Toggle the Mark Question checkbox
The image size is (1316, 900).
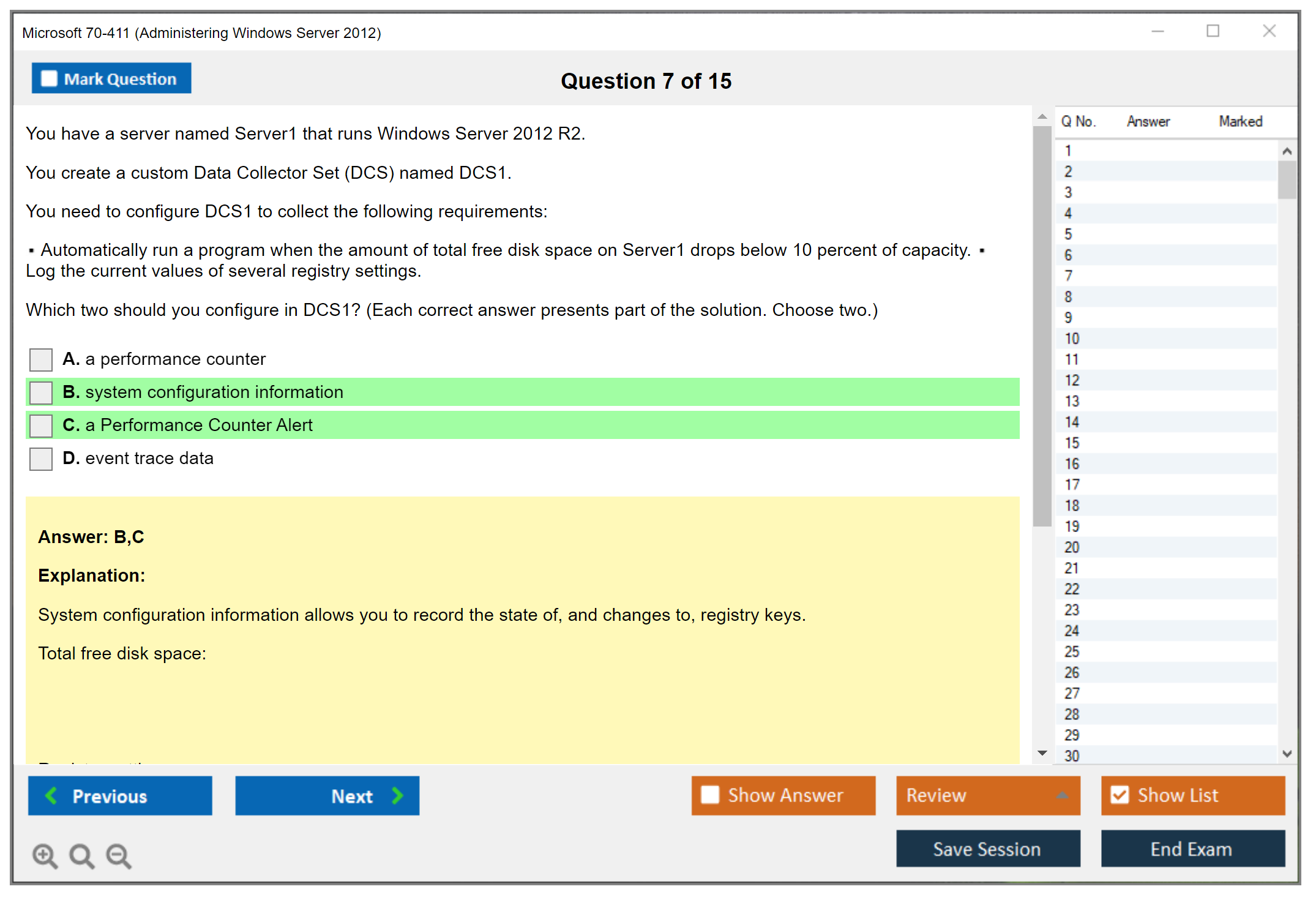point(49,78)
